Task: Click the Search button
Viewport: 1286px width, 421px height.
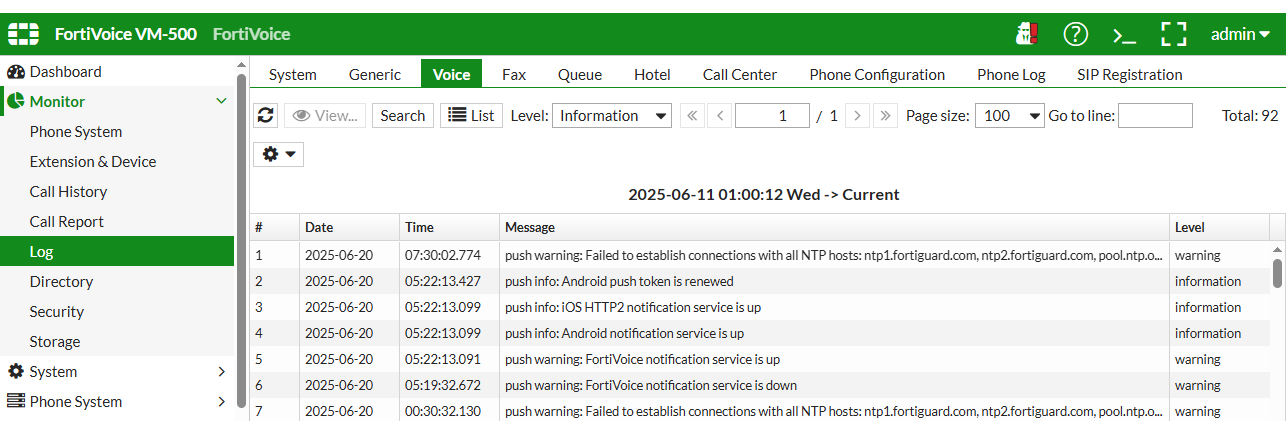Action: coord(403,116)
